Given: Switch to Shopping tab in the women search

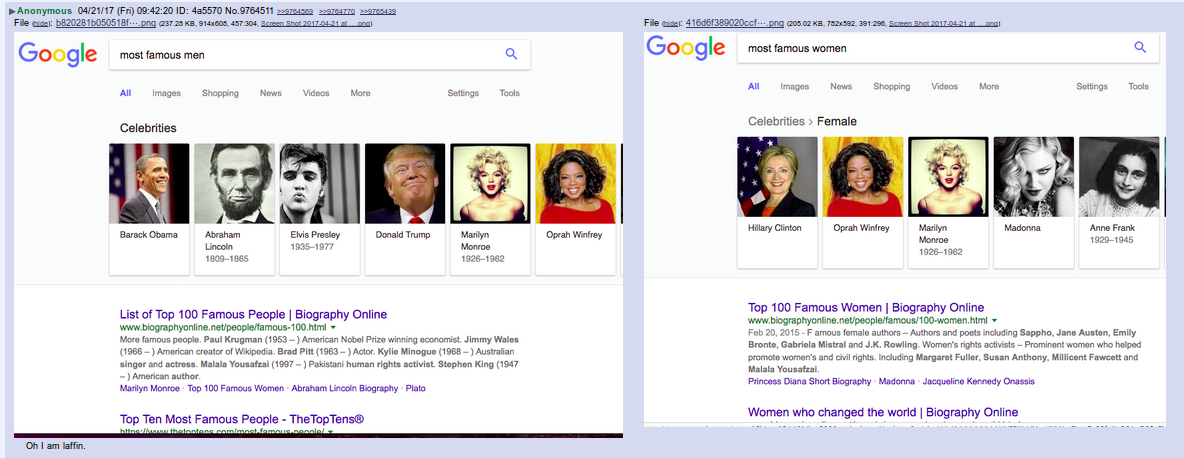Looking at the screenshot, I should pos(892,87).
